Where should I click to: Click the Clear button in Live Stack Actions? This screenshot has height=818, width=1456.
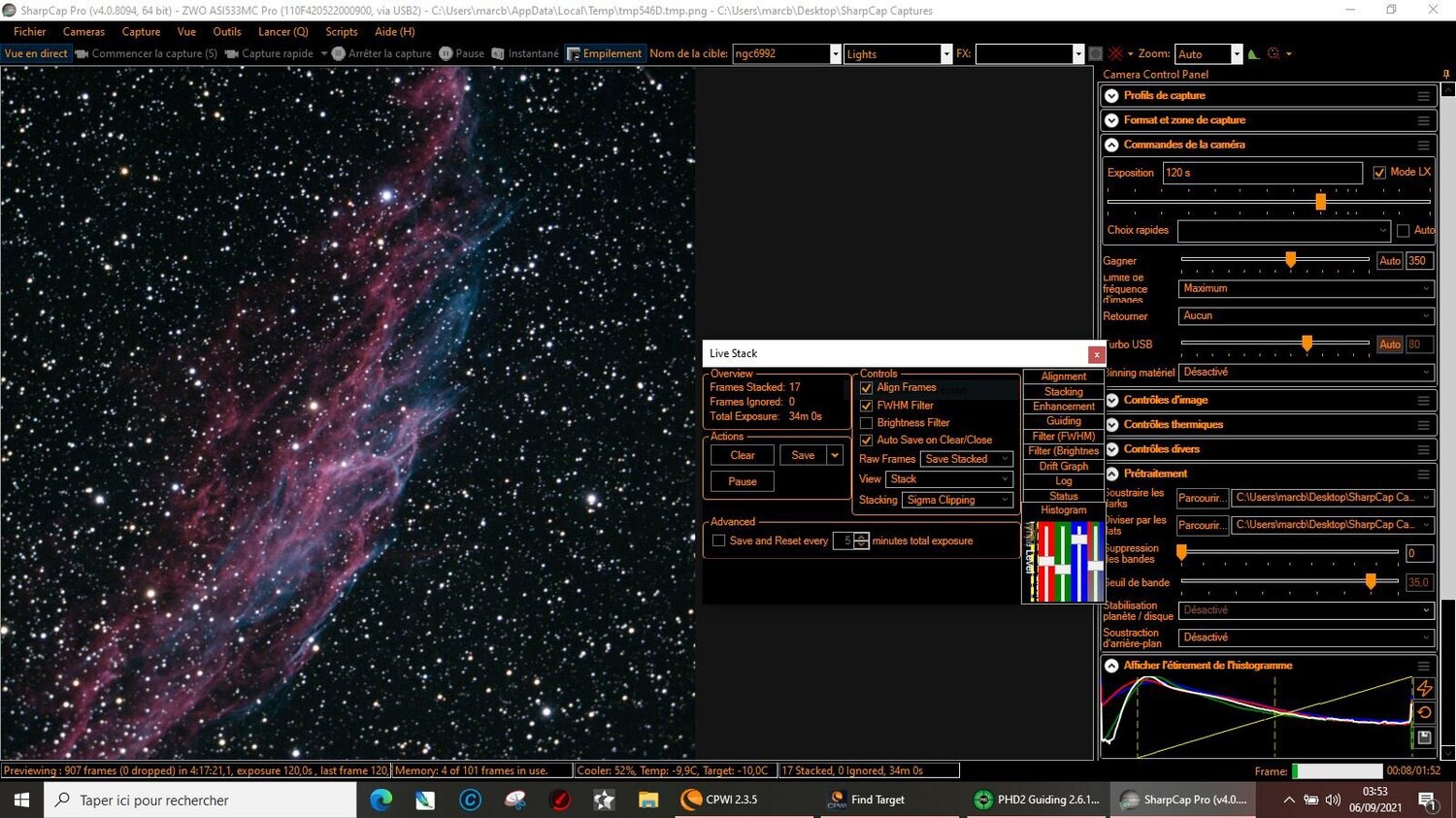tap(741, 454)
